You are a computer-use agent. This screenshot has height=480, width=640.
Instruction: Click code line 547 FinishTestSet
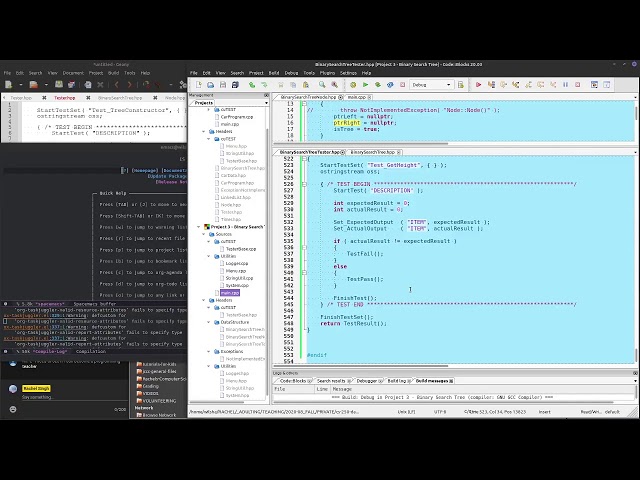tap(347, 317)
